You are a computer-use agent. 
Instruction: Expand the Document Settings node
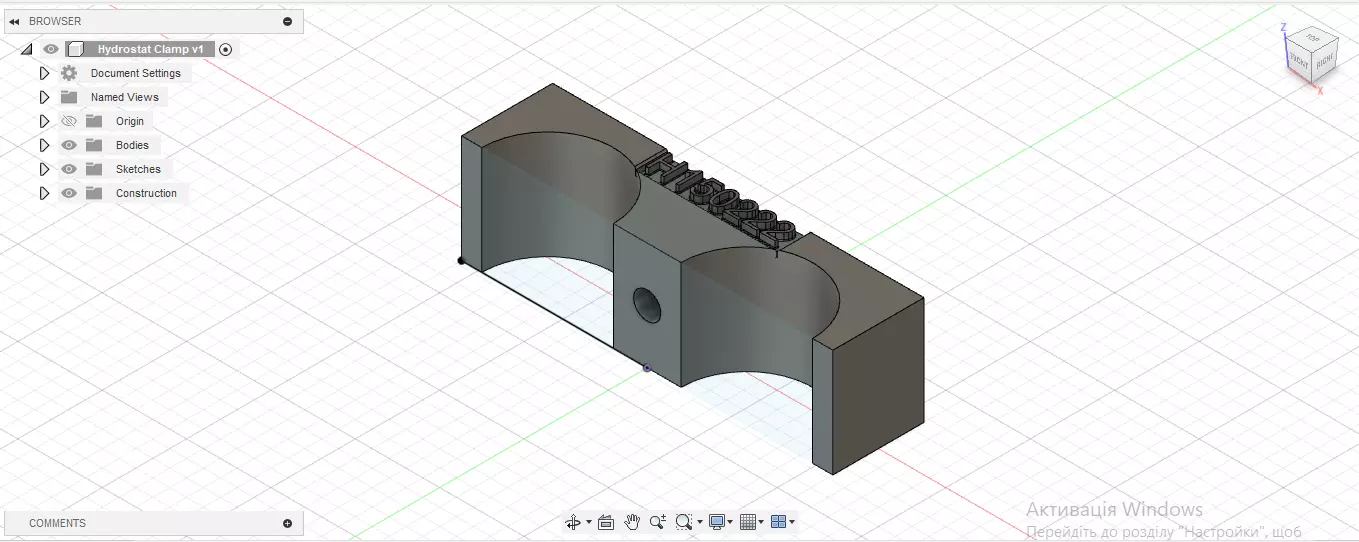coord(44,73)
